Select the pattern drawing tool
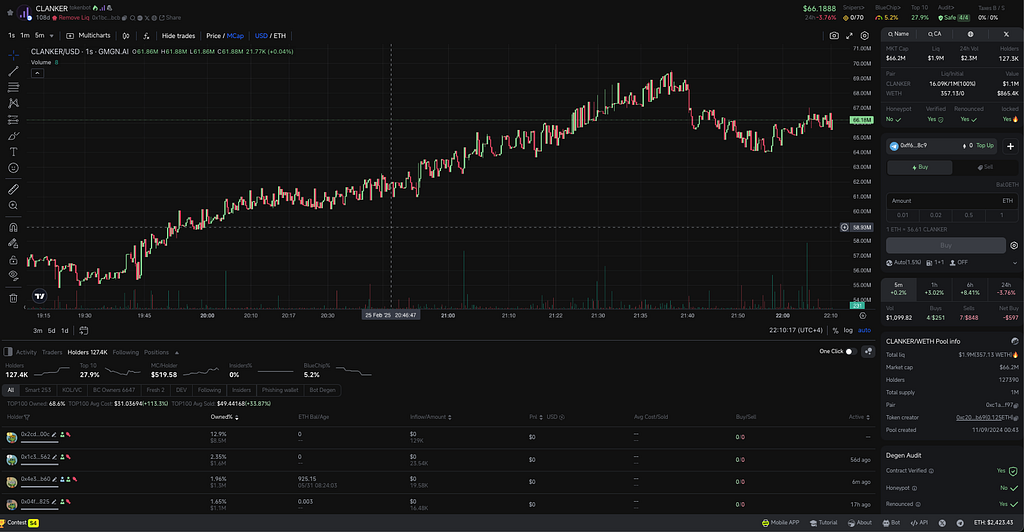 [13, 103]
